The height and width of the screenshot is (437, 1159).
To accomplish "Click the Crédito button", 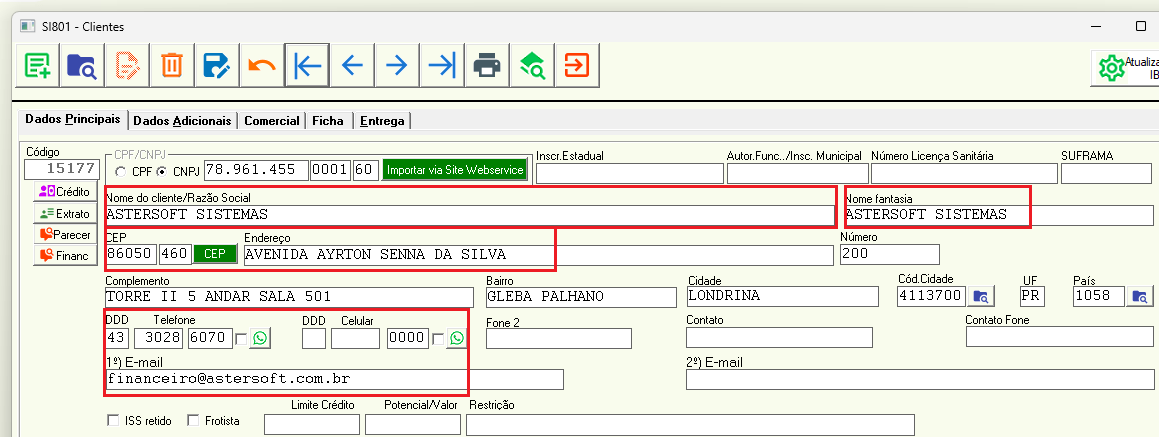I will tap(64, 192).
